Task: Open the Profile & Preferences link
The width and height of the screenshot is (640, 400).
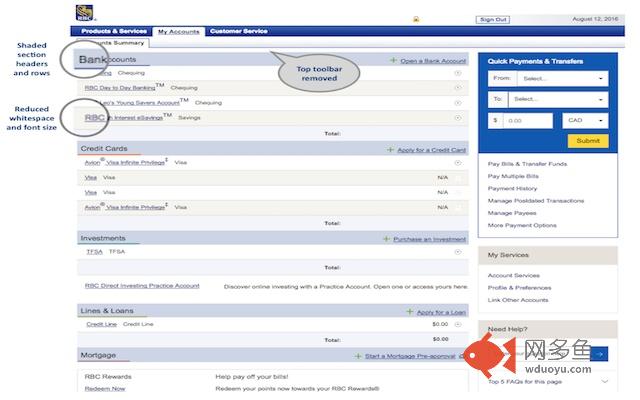Action: [x=519, y=287]
